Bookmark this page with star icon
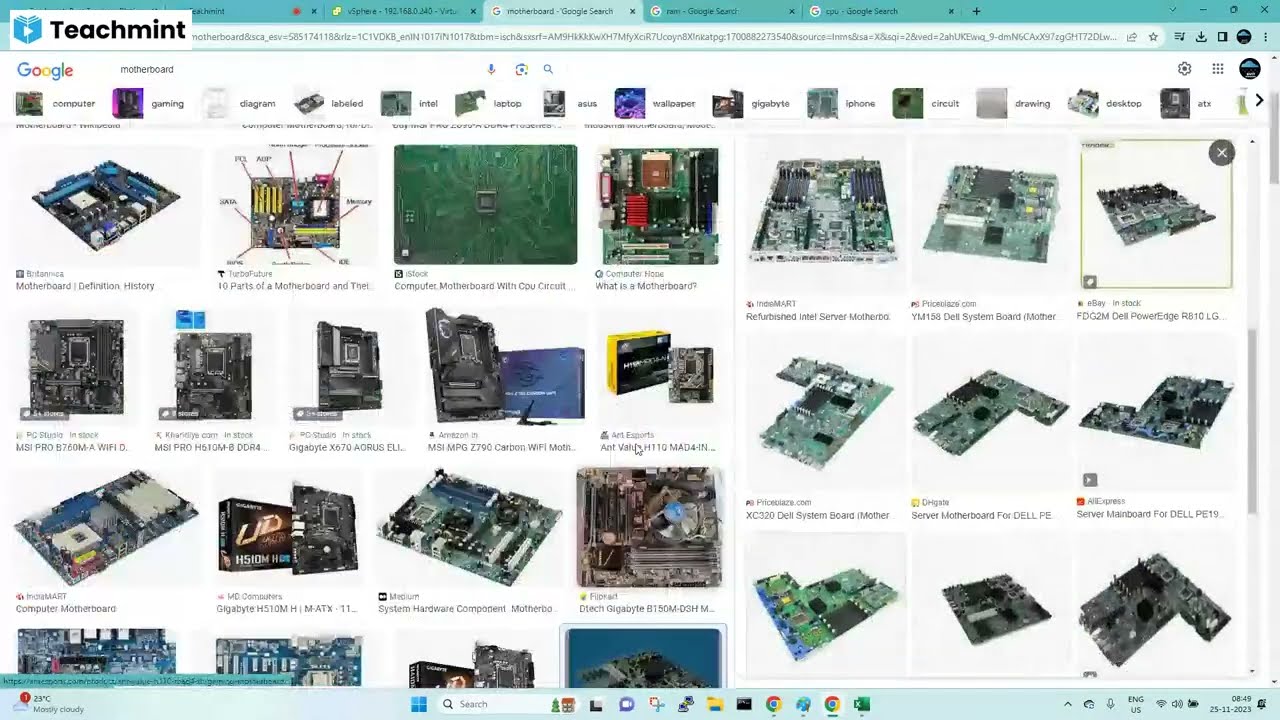This screenshot has height=720, width=1280. (1153, 37)
